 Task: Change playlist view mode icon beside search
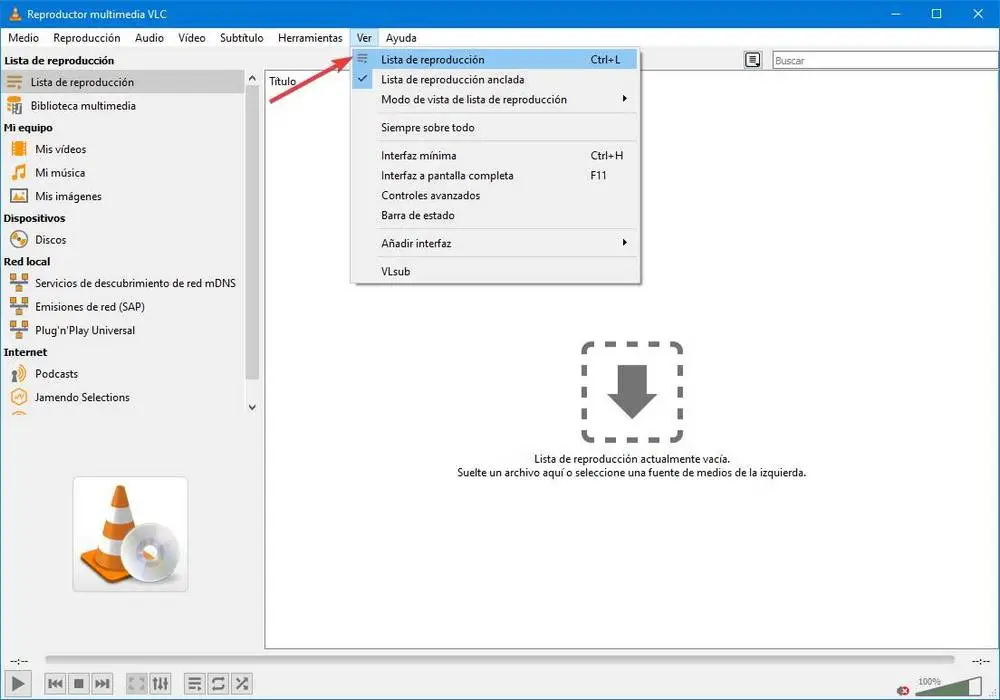[753, 60]
